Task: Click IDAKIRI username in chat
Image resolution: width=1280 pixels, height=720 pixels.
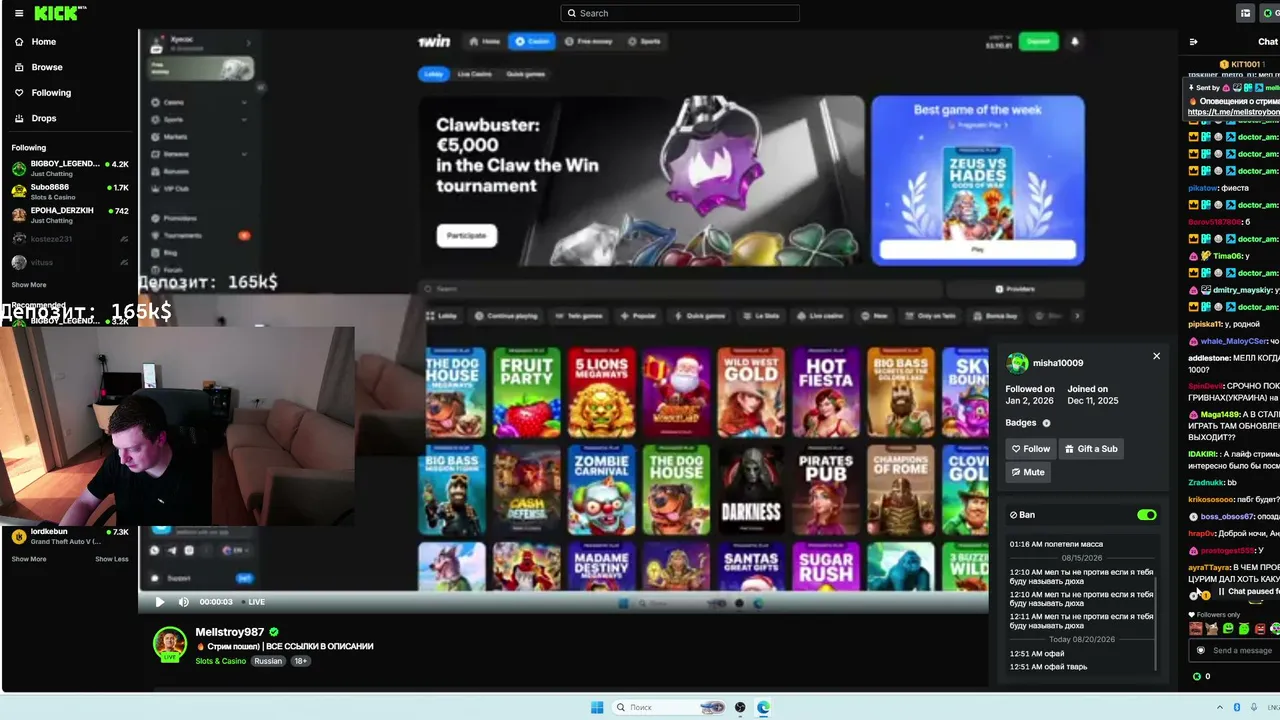Action: coord(1201,453)
